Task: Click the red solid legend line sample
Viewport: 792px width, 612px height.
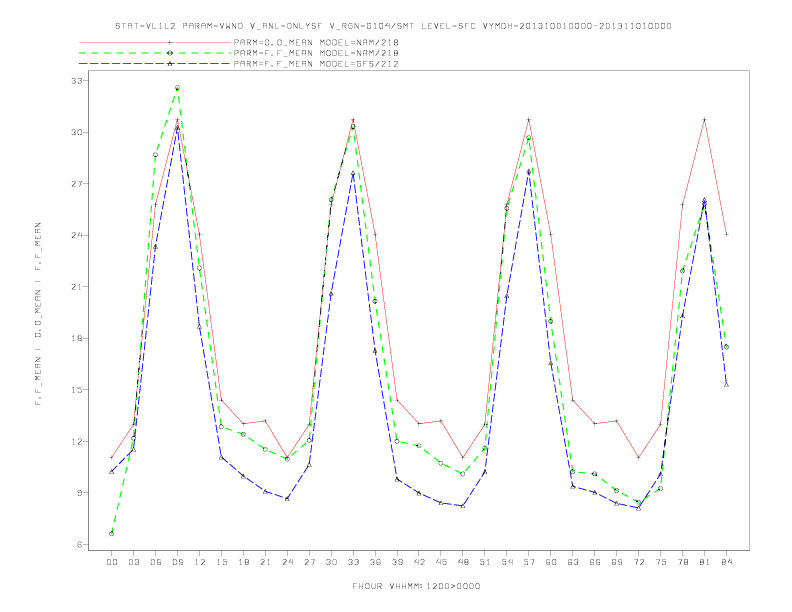Action: click(155, 42)
